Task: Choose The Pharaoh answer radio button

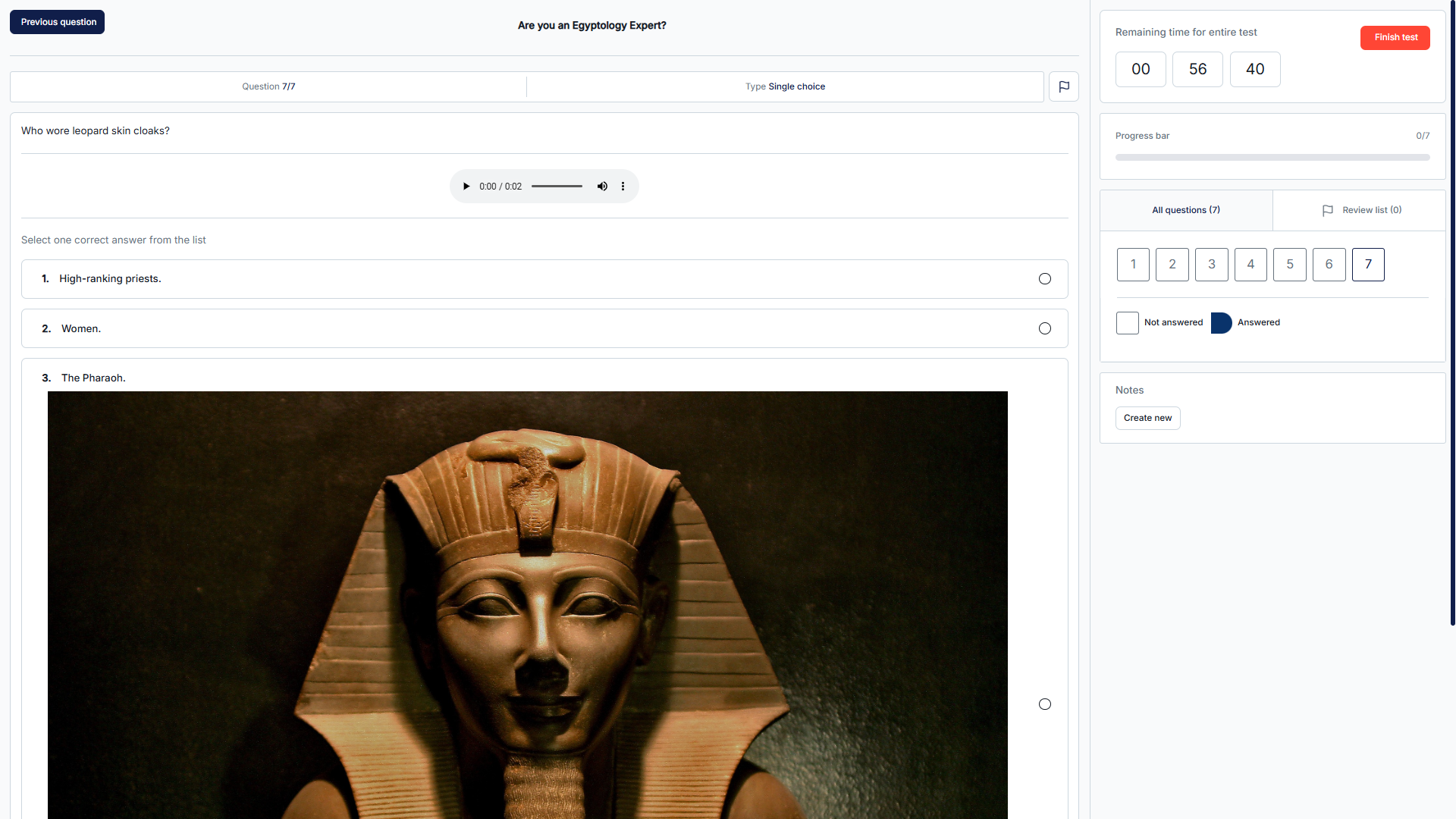Action: pos(1044,704)
